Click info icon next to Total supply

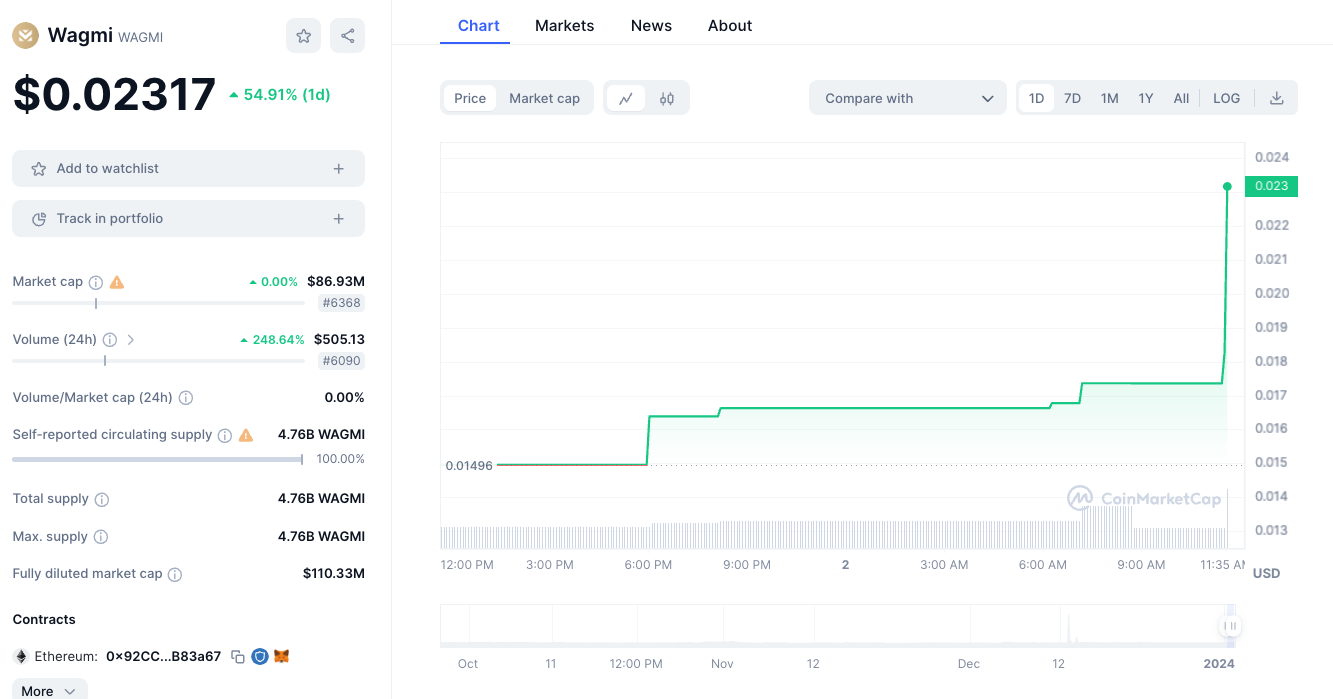pos(102,499)
